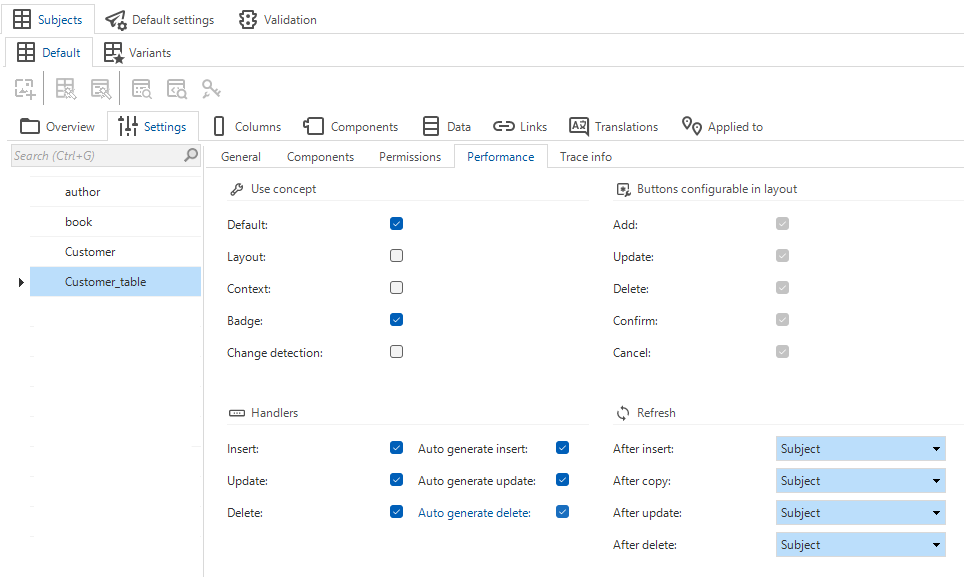Enable the Layout use concept checkbox

point(397,256)
